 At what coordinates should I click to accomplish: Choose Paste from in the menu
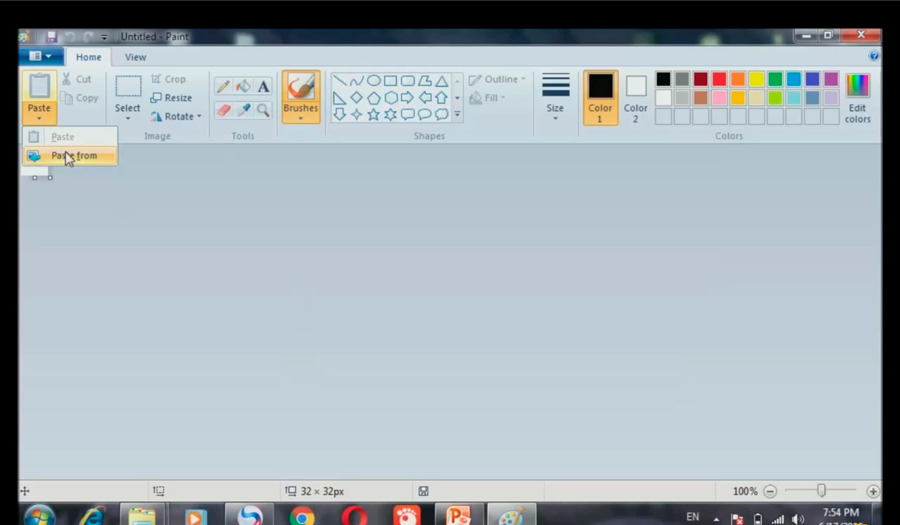pyautogui.click(x=70, y=155)
